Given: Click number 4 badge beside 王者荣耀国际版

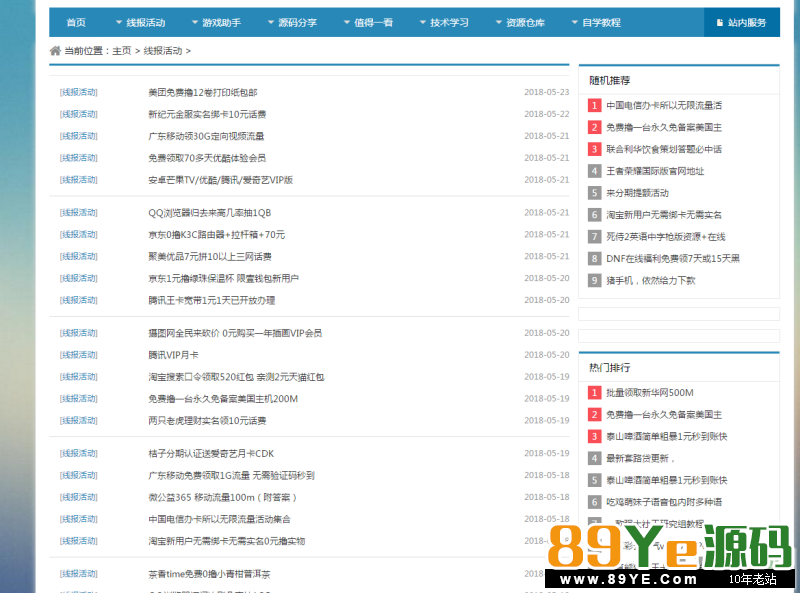Looking at the screenshot, I should (x=594, y=171).
